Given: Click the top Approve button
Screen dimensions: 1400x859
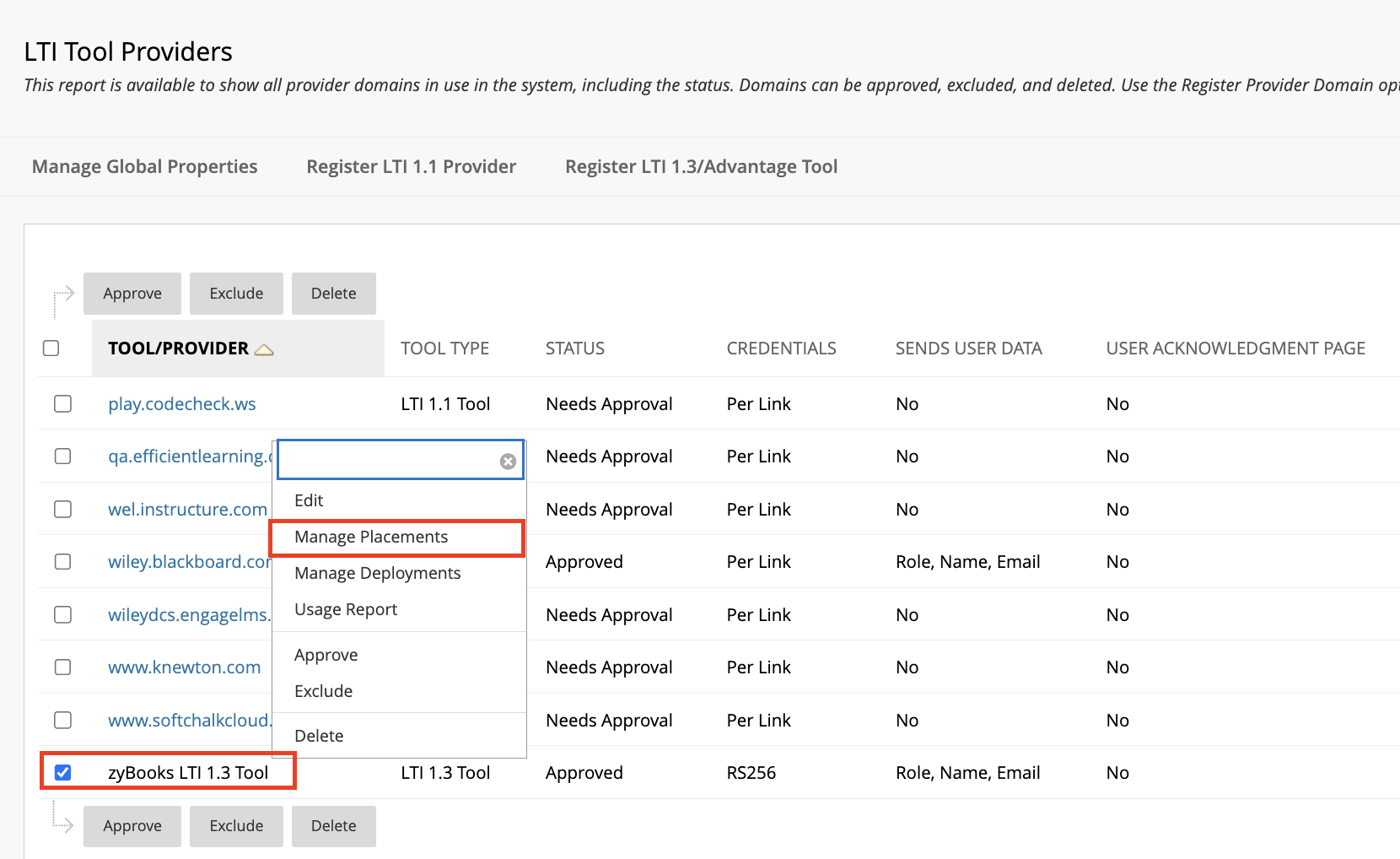Looking at the screenshot, I should pos(132,293).
